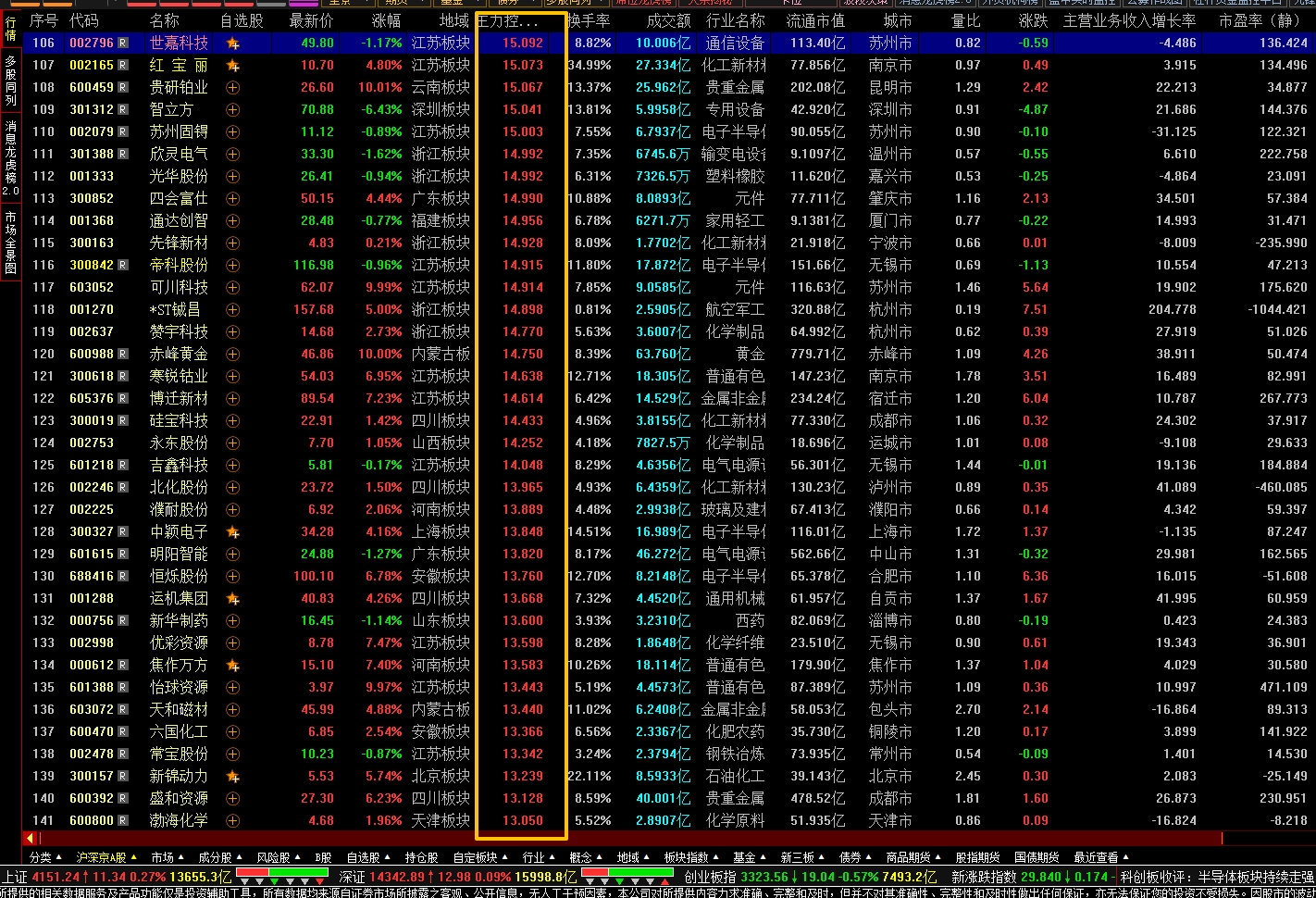Toggle the watchlist star for 中颖电子
This screenshot has width=1316, height=898.
click(x=232, y=531)
